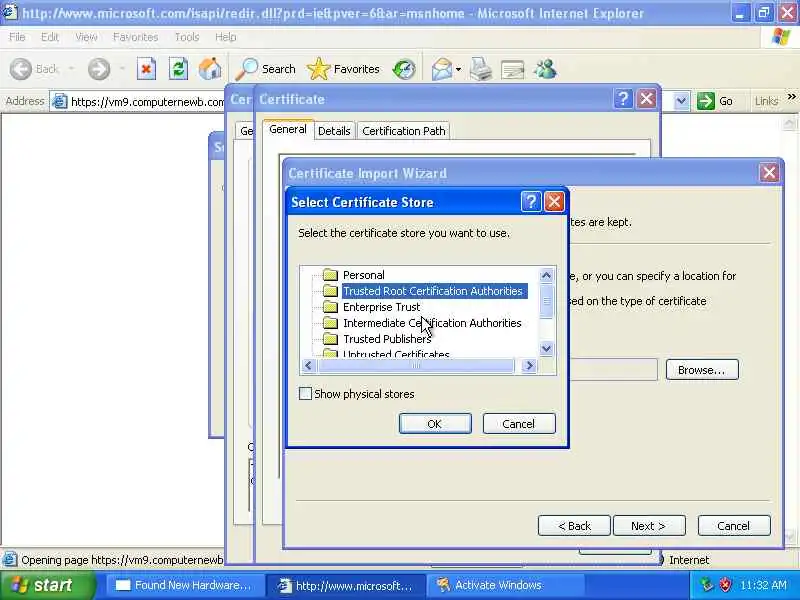This screenshot has width=800, height=600.
Task: Click the Home icon in the IE toolbar
Action: (x=210, y=69)
